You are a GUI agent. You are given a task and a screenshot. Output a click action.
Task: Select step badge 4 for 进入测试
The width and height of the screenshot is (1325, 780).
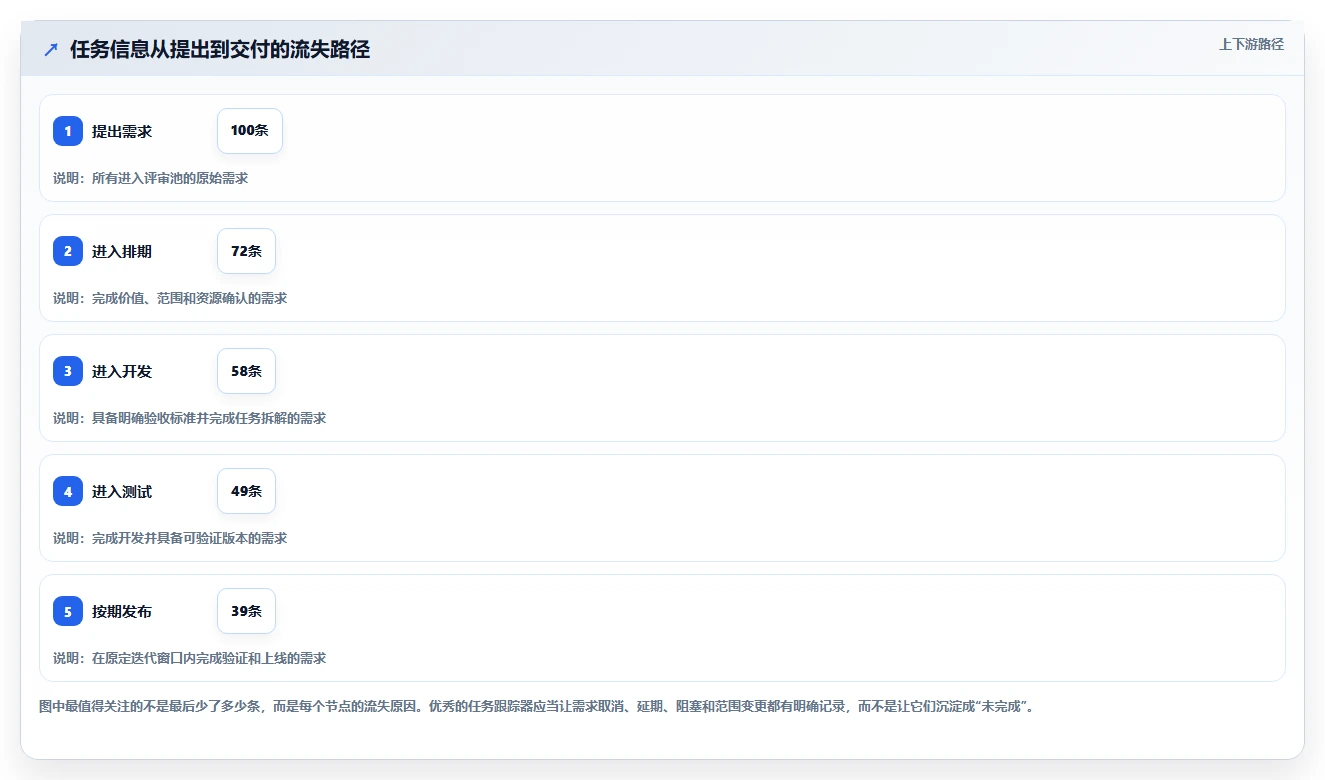[x=68, y=491]
